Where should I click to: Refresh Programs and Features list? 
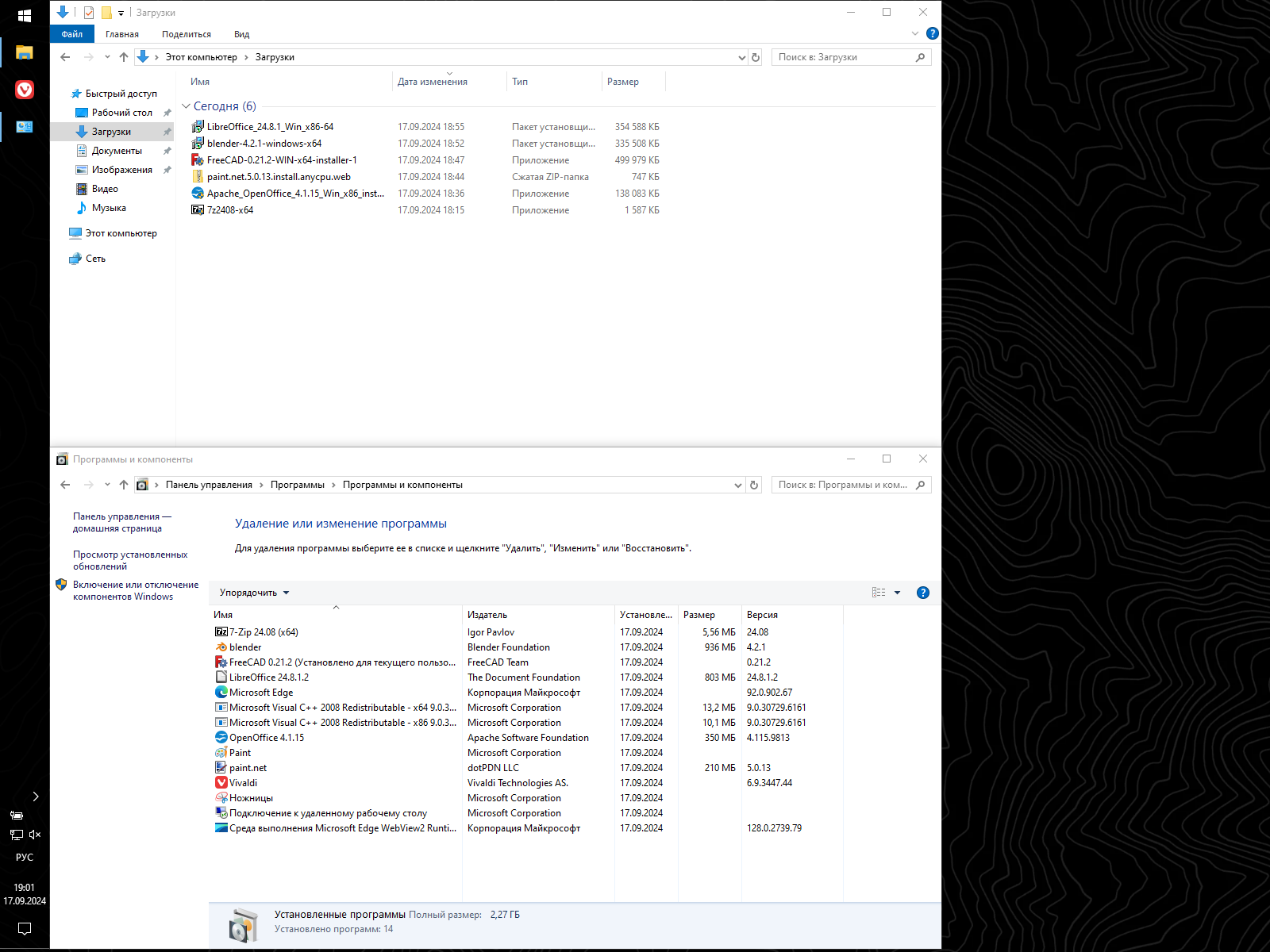[754, 485]
